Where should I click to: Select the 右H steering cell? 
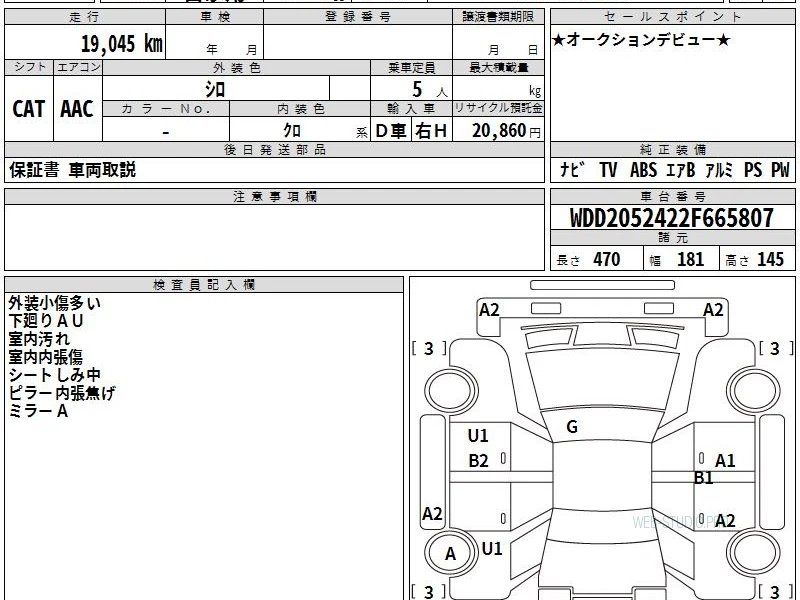[x=431, y=131]
